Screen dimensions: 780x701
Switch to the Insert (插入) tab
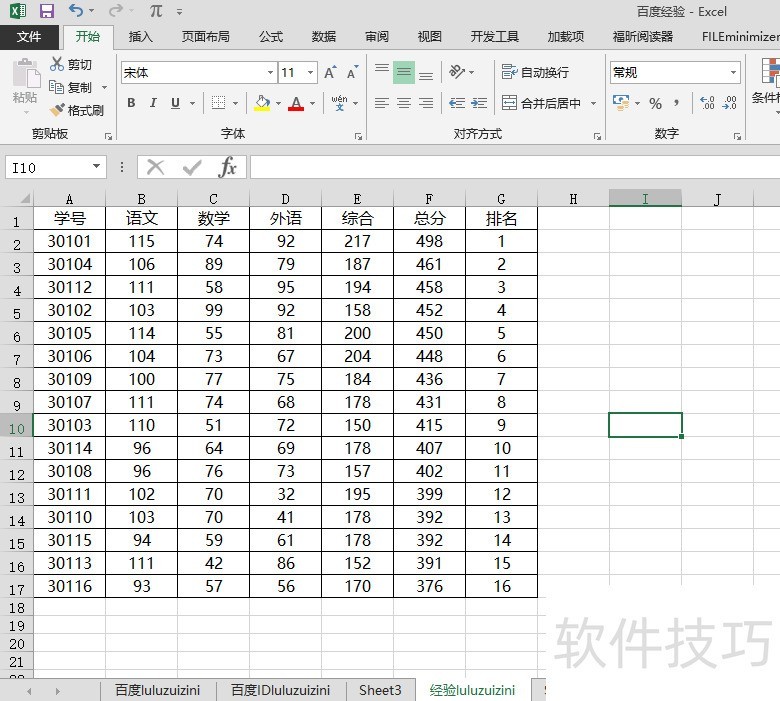pyautogui.click(x=140, y=36)
